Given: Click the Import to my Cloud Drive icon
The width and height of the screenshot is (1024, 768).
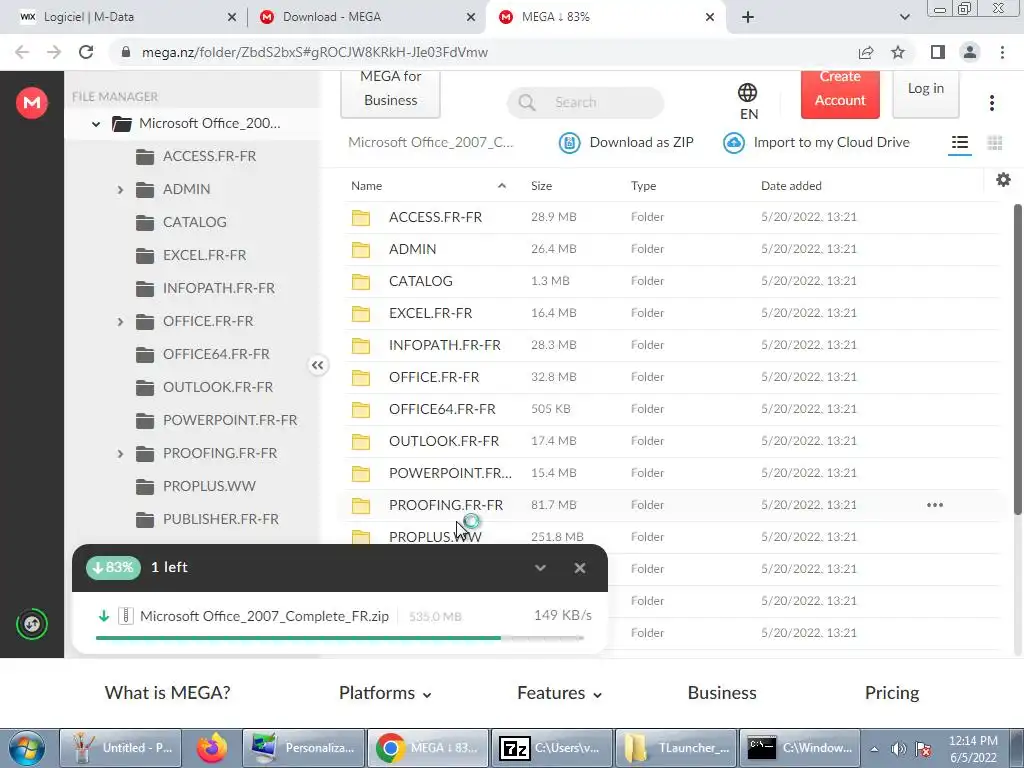Looking at the screenshot, I should [x=733, y=142].
